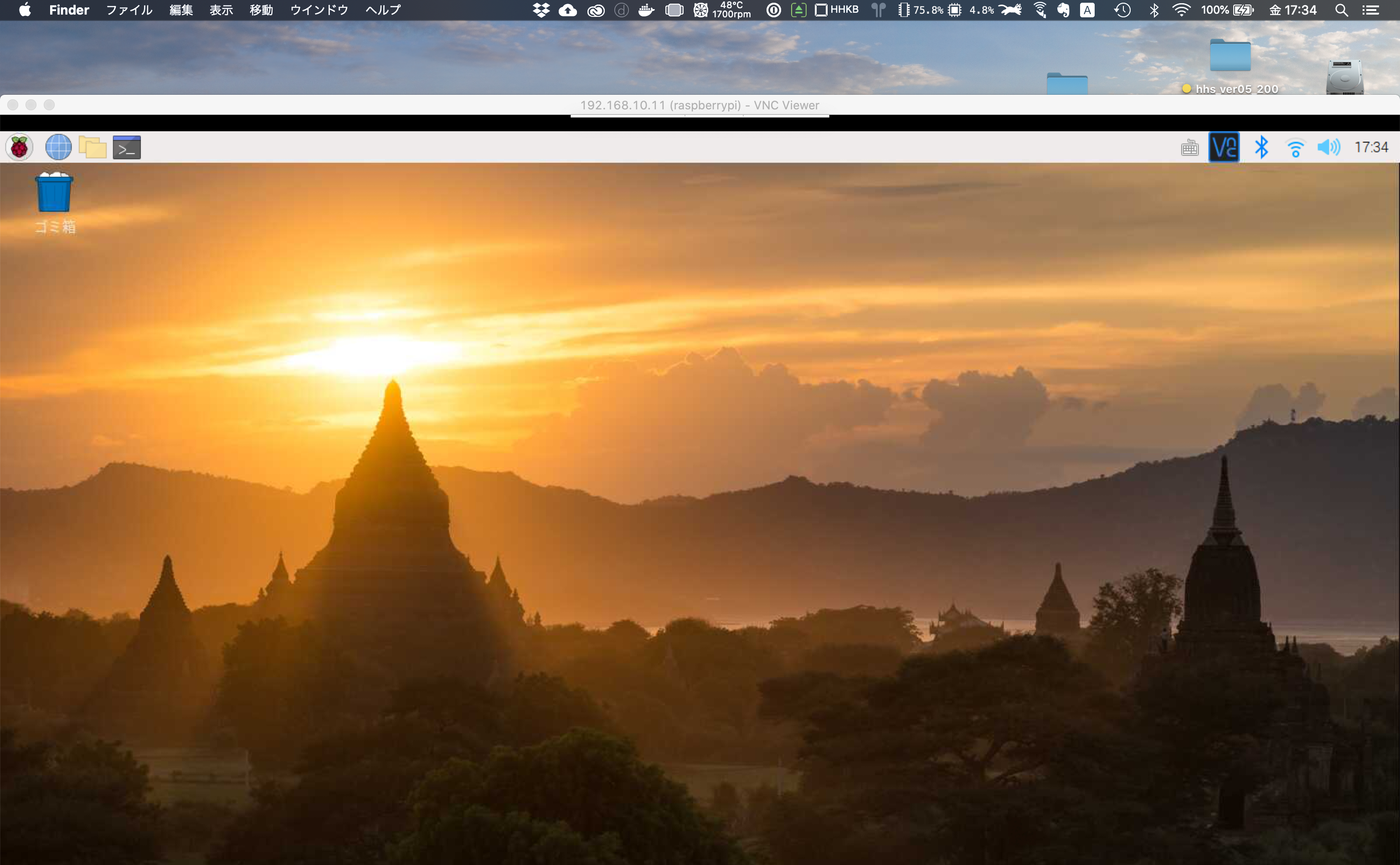Open the Raspberry Pi main menu
The image size is (1400, 865).
[20, 148]
